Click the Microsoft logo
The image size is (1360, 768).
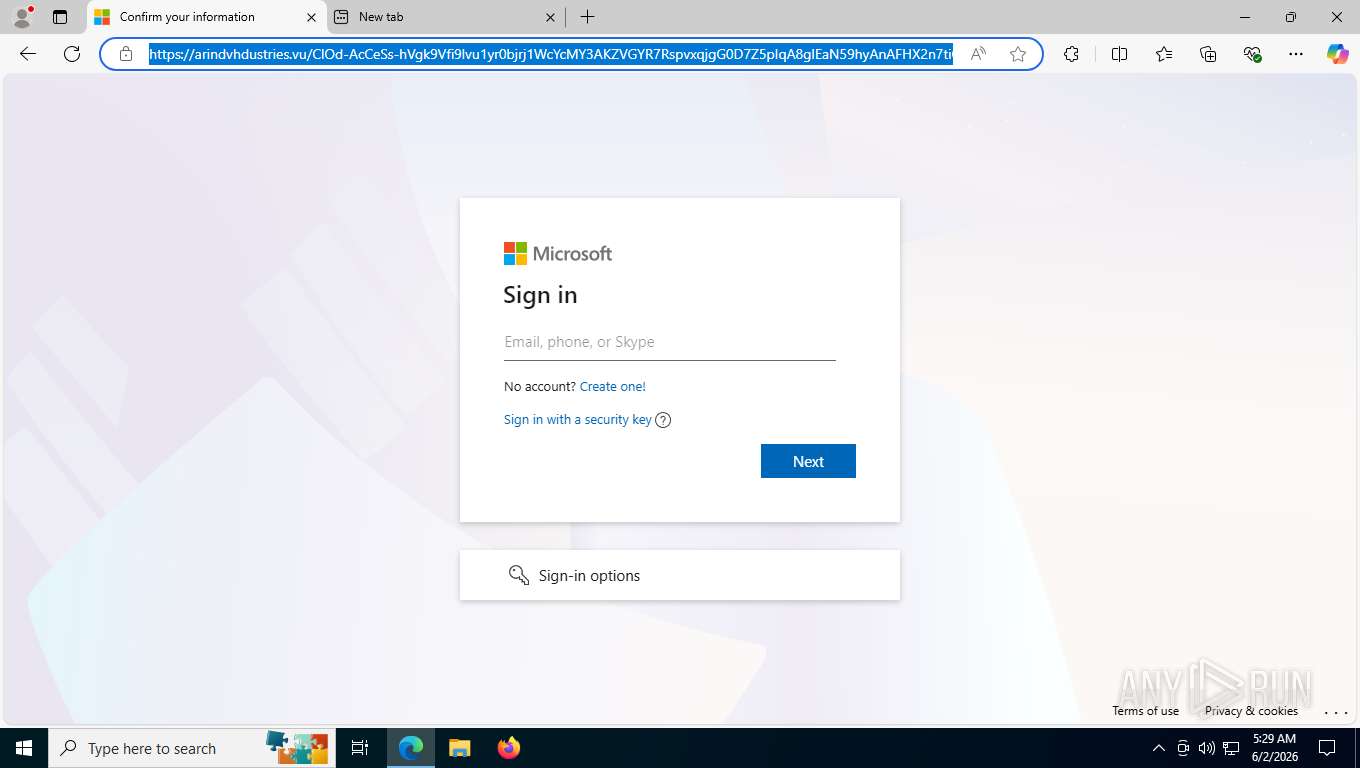558,254
